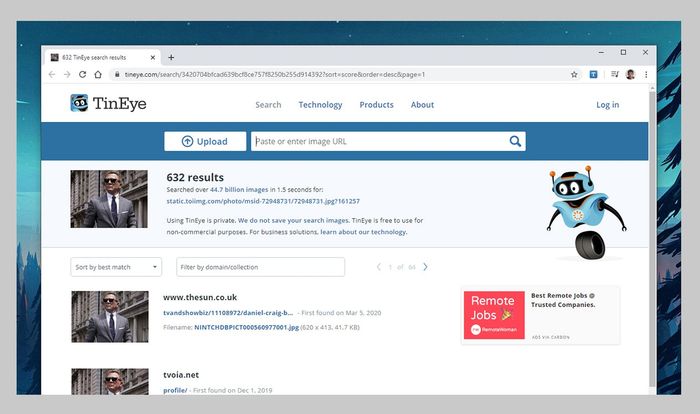700x414 pixels.
Task: Open the Chrome profile avatar
Action: [x=630, y=74]
